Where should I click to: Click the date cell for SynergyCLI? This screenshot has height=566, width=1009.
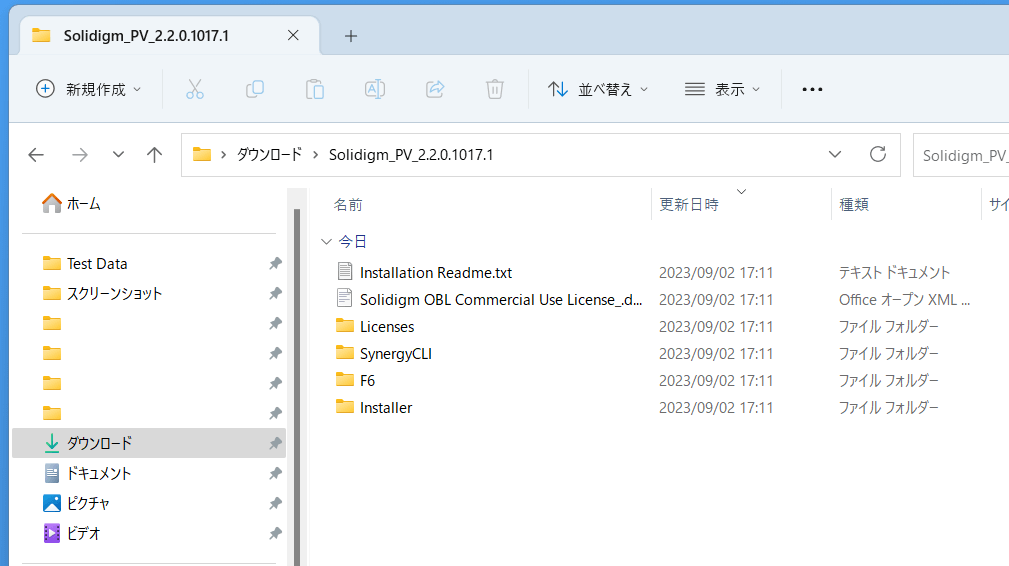pyautogui.click(x=716, y=354)
